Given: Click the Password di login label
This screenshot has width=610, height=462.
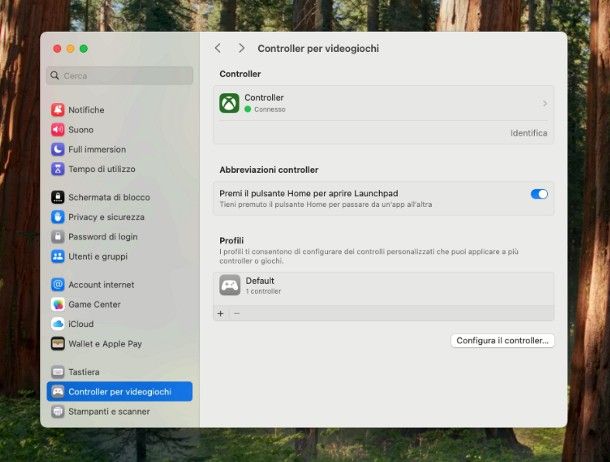Looking at the screenshot, I should 103,236.
